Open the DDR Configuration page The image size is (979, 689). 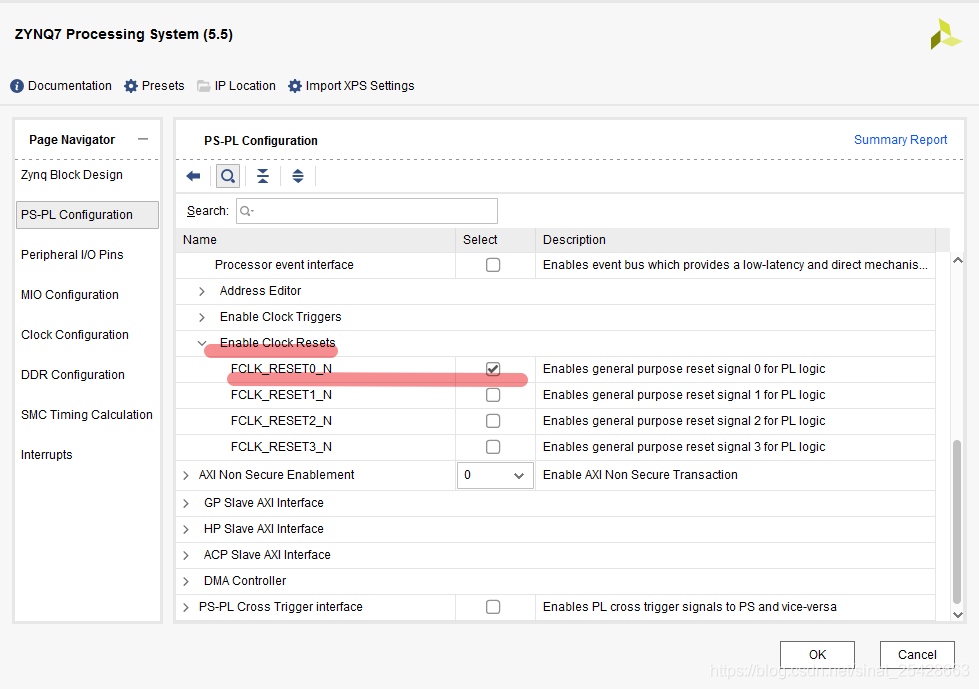73,374
